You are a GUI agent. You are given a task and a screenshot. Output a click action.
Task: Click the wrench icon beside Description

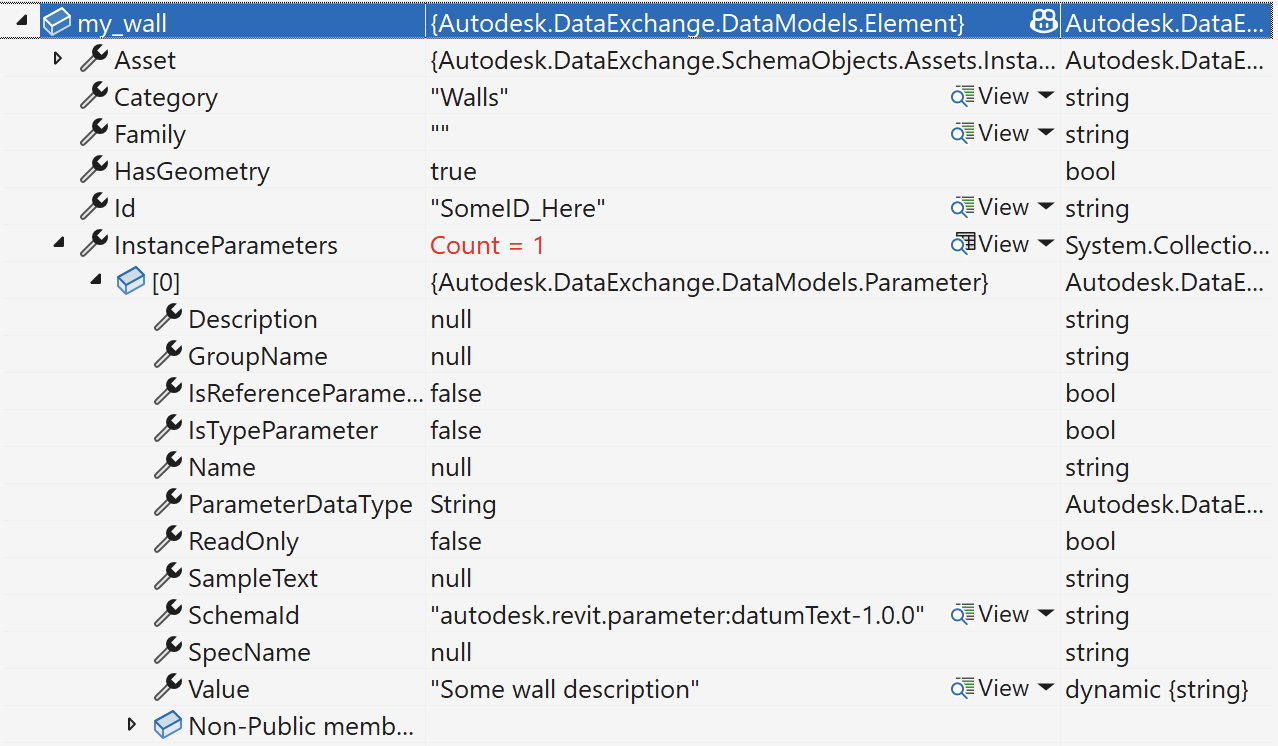[168, 317]
